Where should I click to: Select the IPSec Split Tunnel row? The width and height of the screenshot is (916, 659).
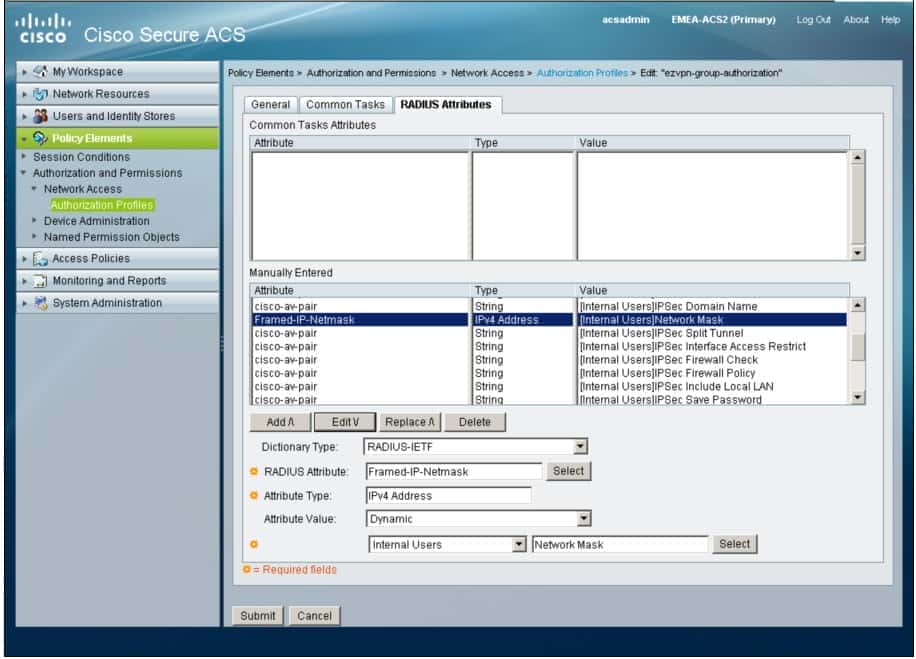pos(549,333)
